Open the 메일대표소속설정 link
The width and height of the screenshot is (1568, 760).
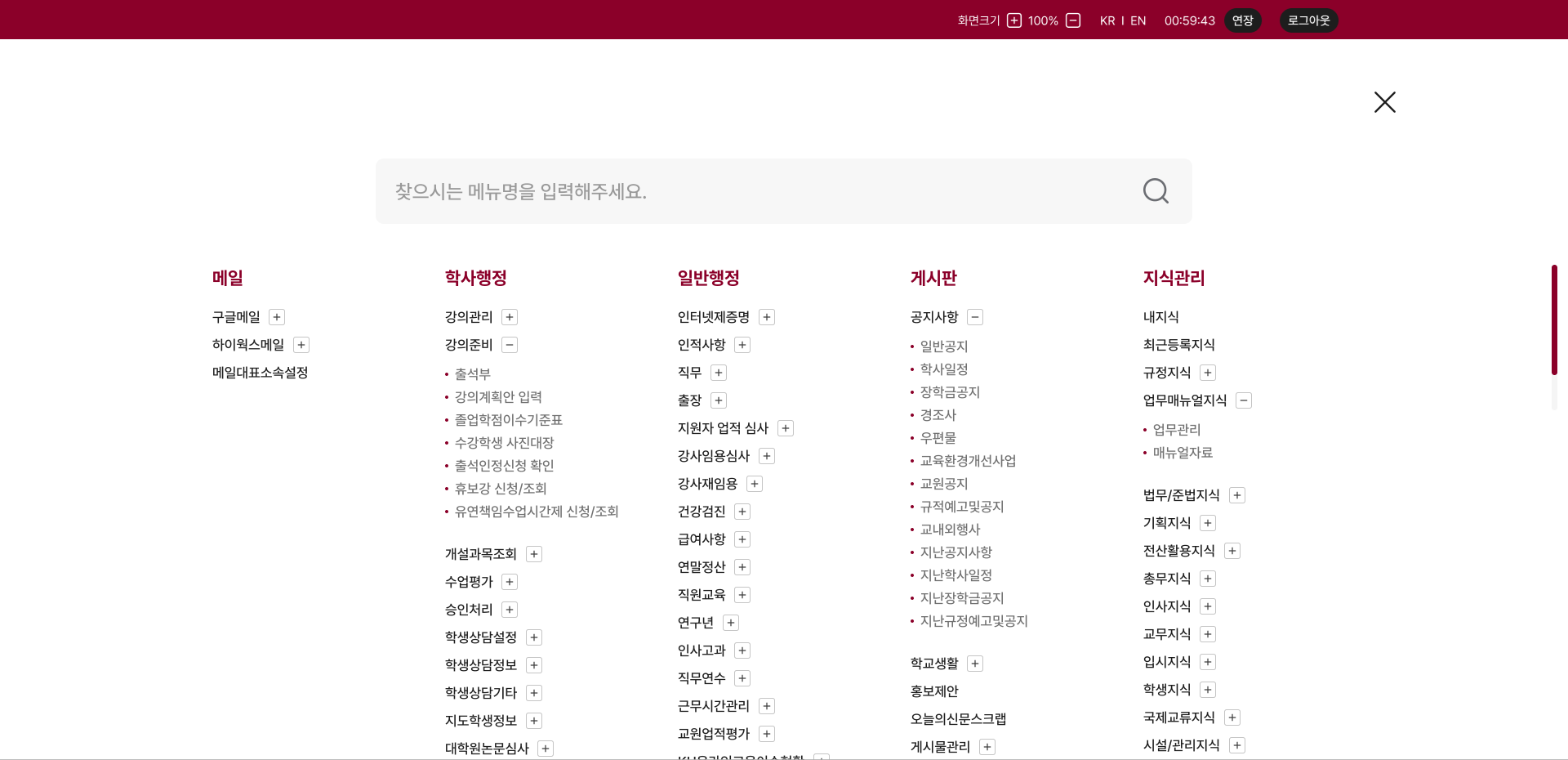pyautogui.click(x=260, y=373)
